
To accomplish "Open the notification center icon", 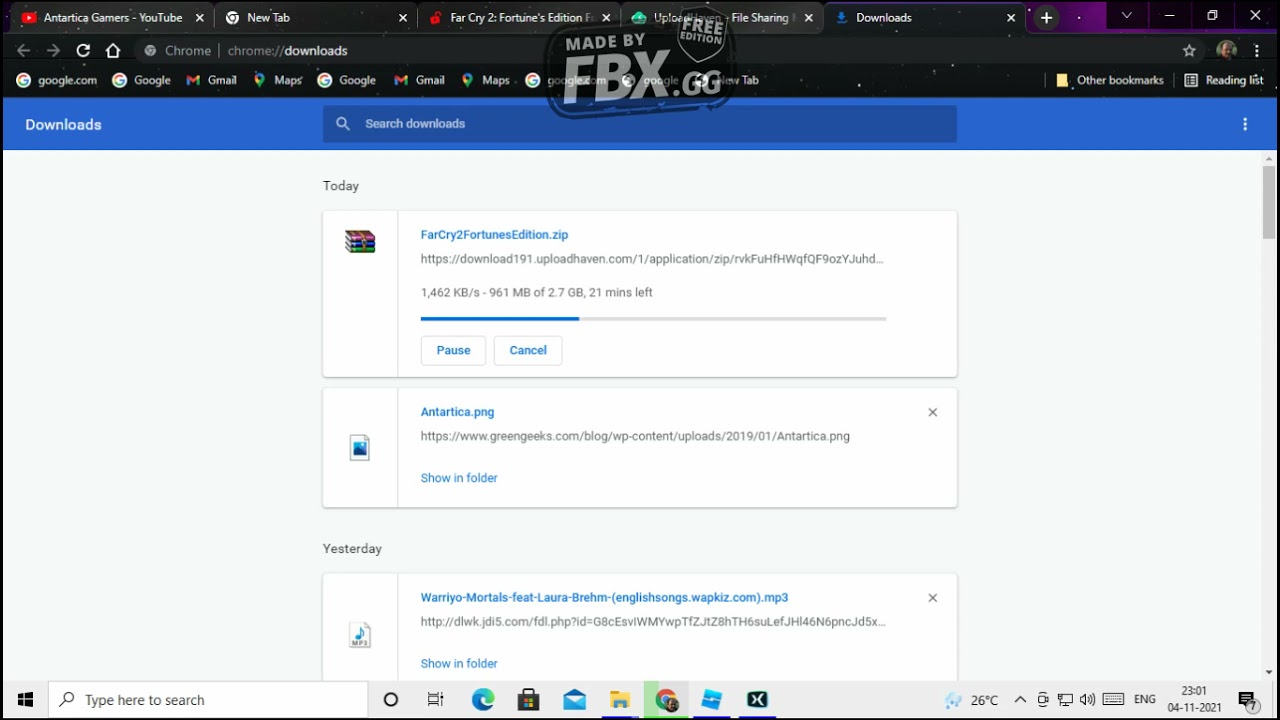I will coord(1247,700).
